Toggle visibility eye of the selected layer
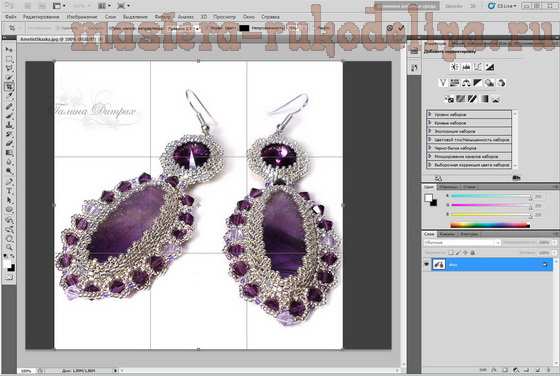 pyautogui.click(x=426, y=265)
